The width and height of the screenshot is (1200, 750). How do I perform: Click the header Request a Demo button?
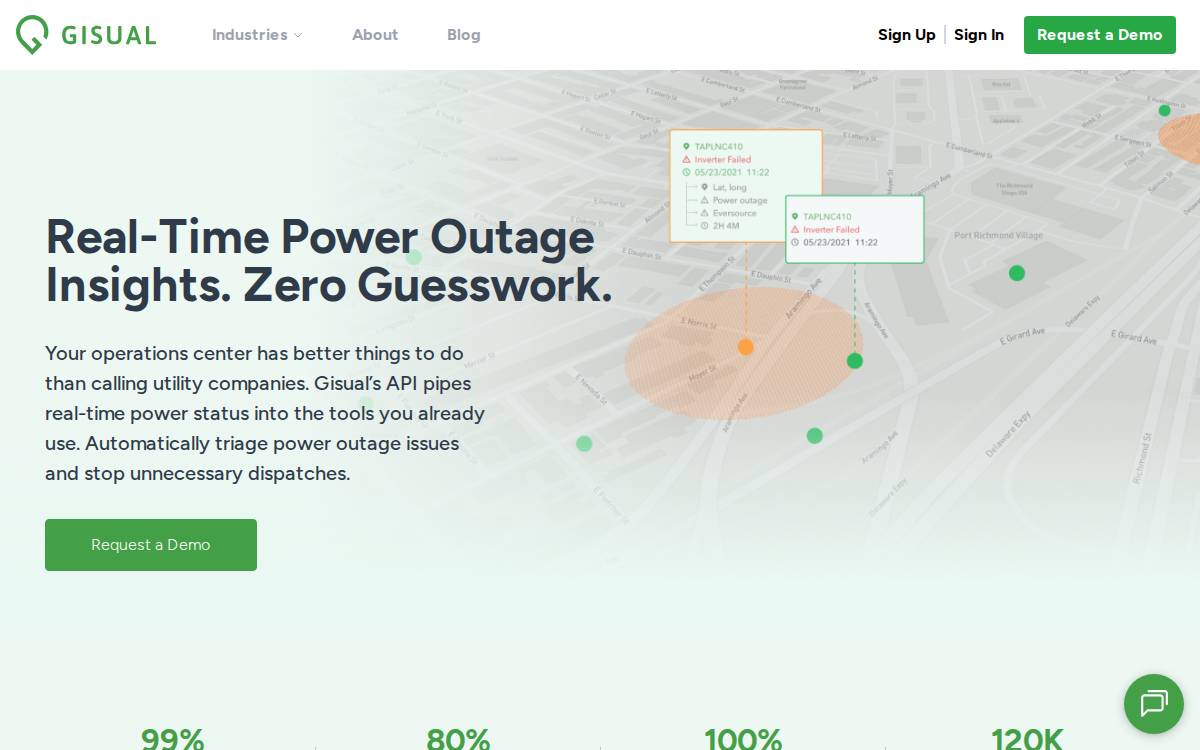1100,35
